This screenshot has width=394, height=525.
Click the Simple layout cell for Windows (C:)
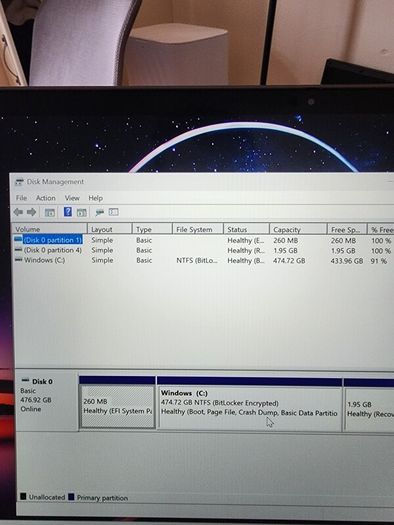[102, 260]
